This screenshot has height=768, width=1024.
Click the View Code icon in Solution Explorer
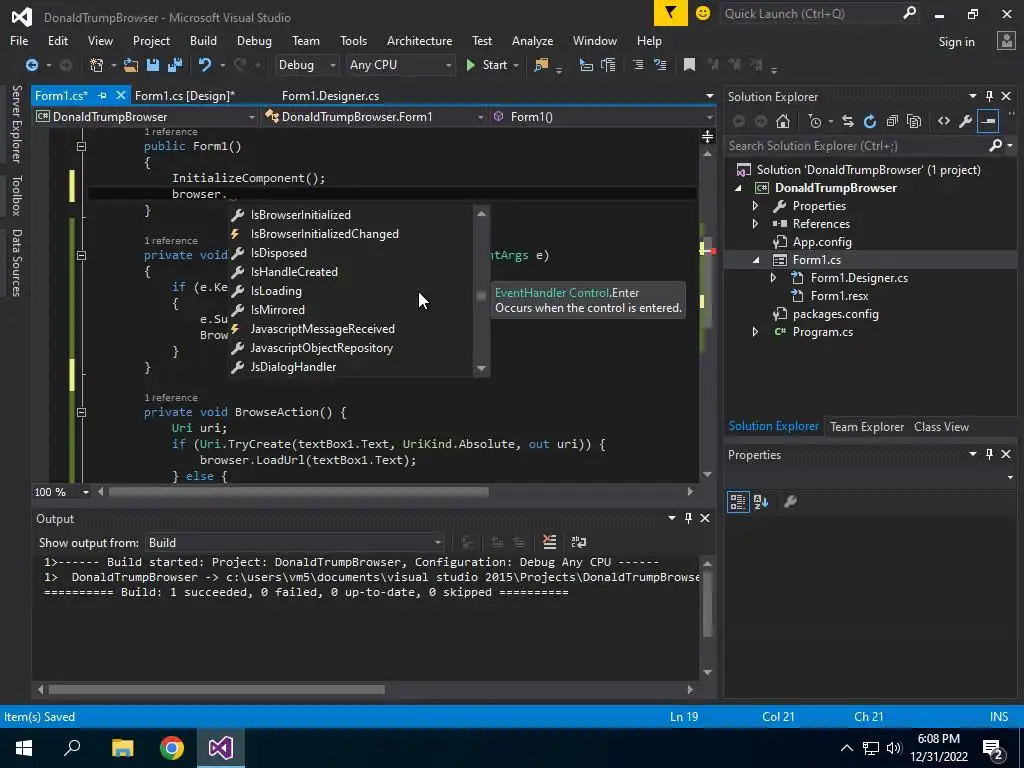click(944, 121)
